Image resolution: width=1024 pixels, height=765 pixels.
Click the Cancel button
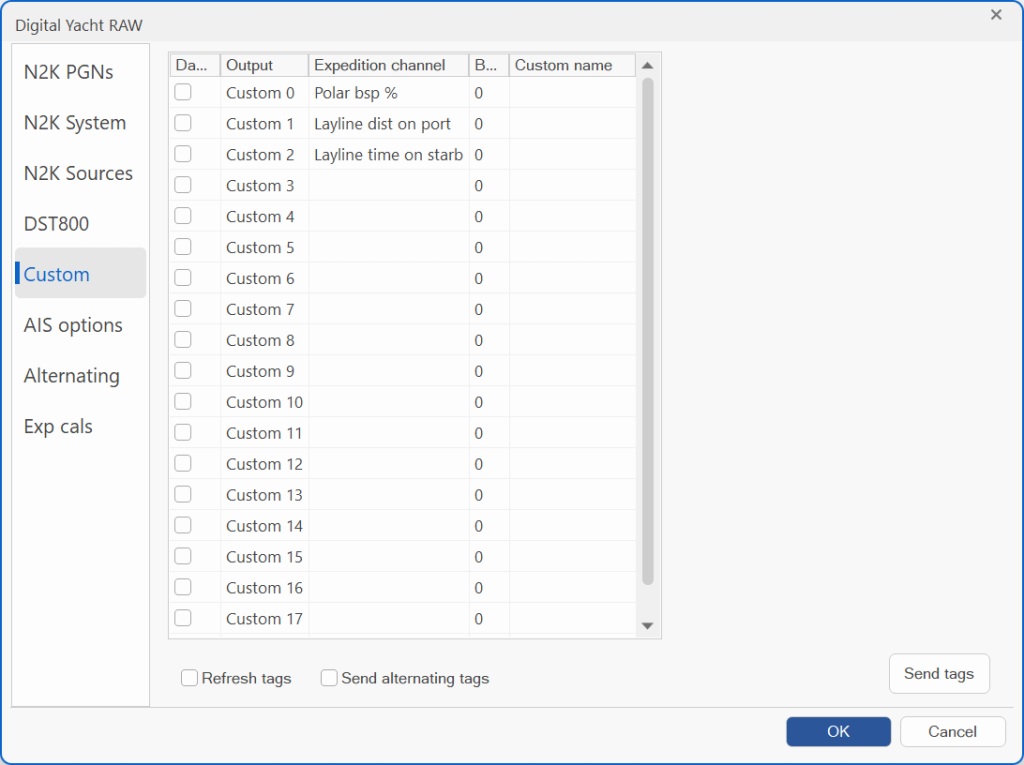(952, 731)
